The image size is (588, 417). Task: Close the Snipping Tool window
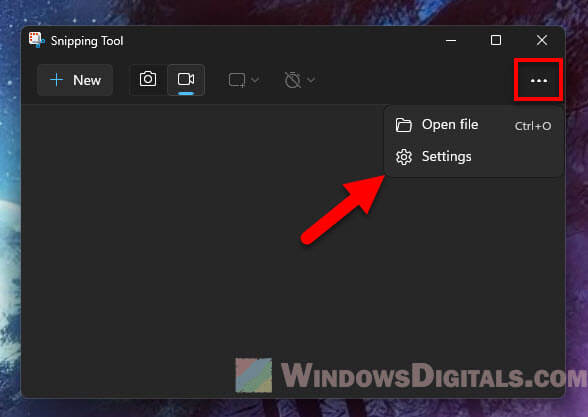542,40
